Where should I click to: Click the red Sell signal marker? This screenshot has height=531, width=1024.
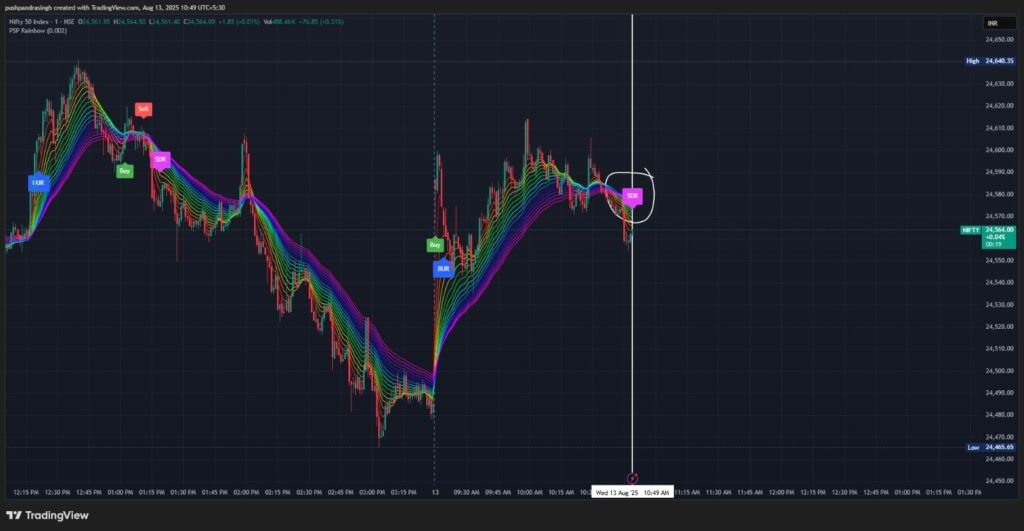(x=143, y=108)
